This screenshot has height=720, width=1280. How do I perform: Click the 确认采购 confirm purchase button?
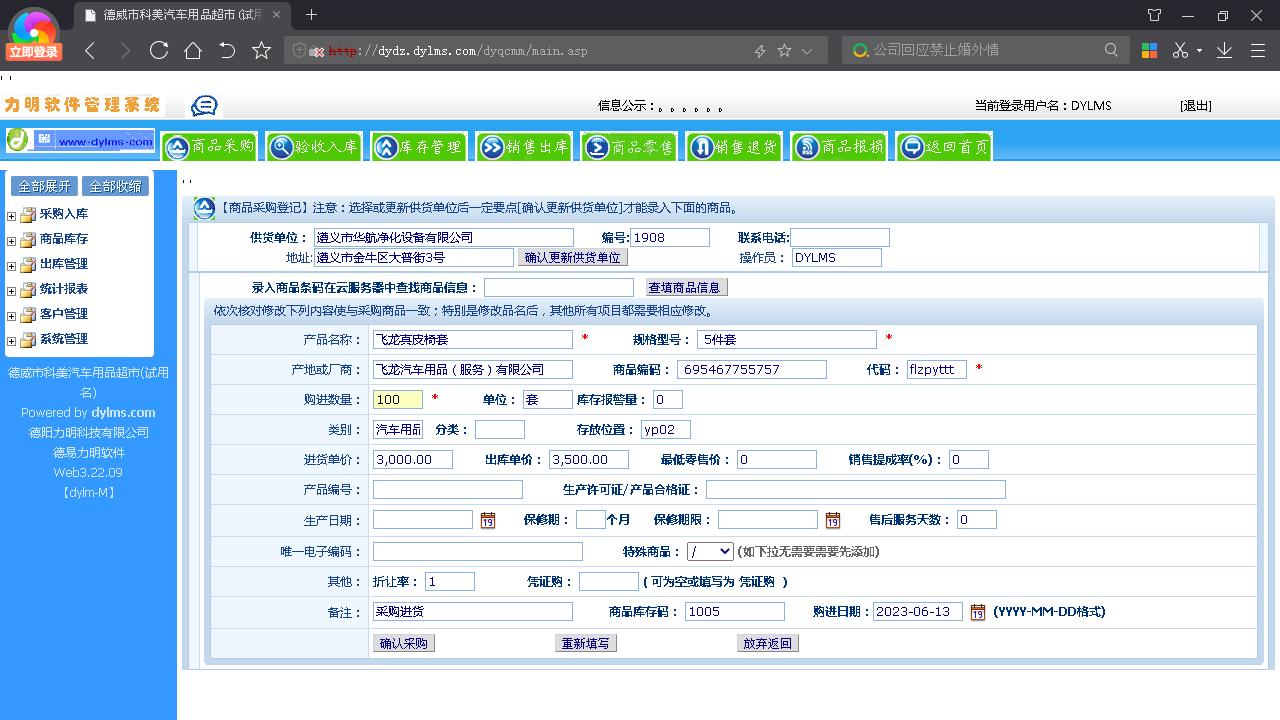[x=403, y=643]
